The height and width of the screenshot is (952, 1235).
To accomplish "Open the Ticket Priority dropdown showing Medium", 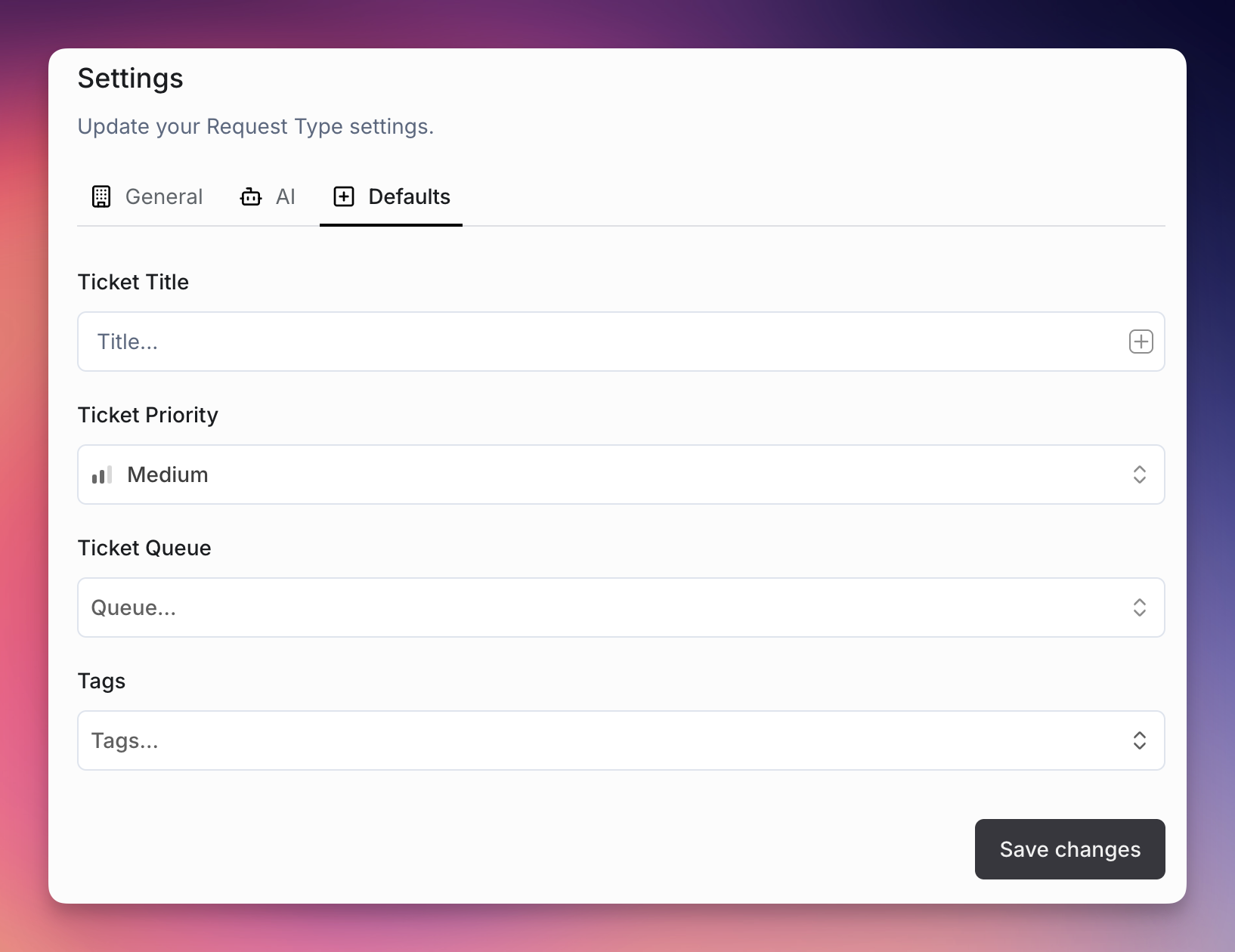I will click(621, 474).
